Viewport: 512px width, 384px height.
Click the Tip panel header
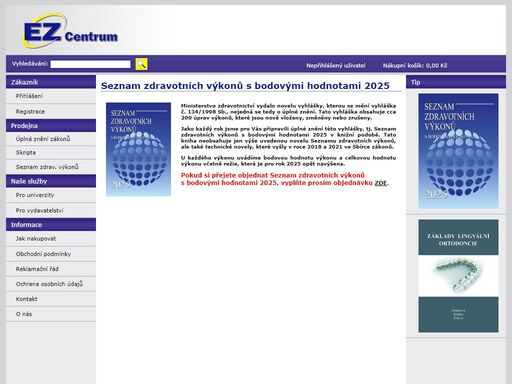(x=456, y=82)
